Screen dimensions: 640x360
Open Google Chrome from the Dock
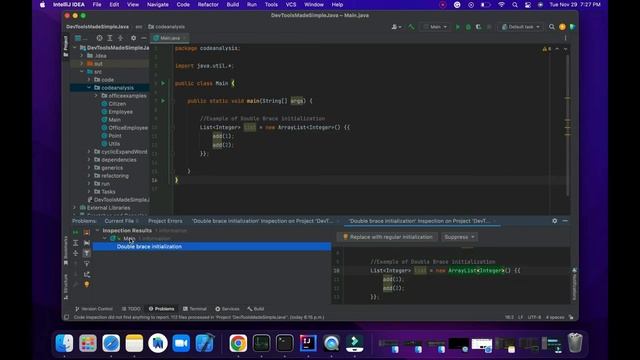pyautogui.click(x=238, y=343)
